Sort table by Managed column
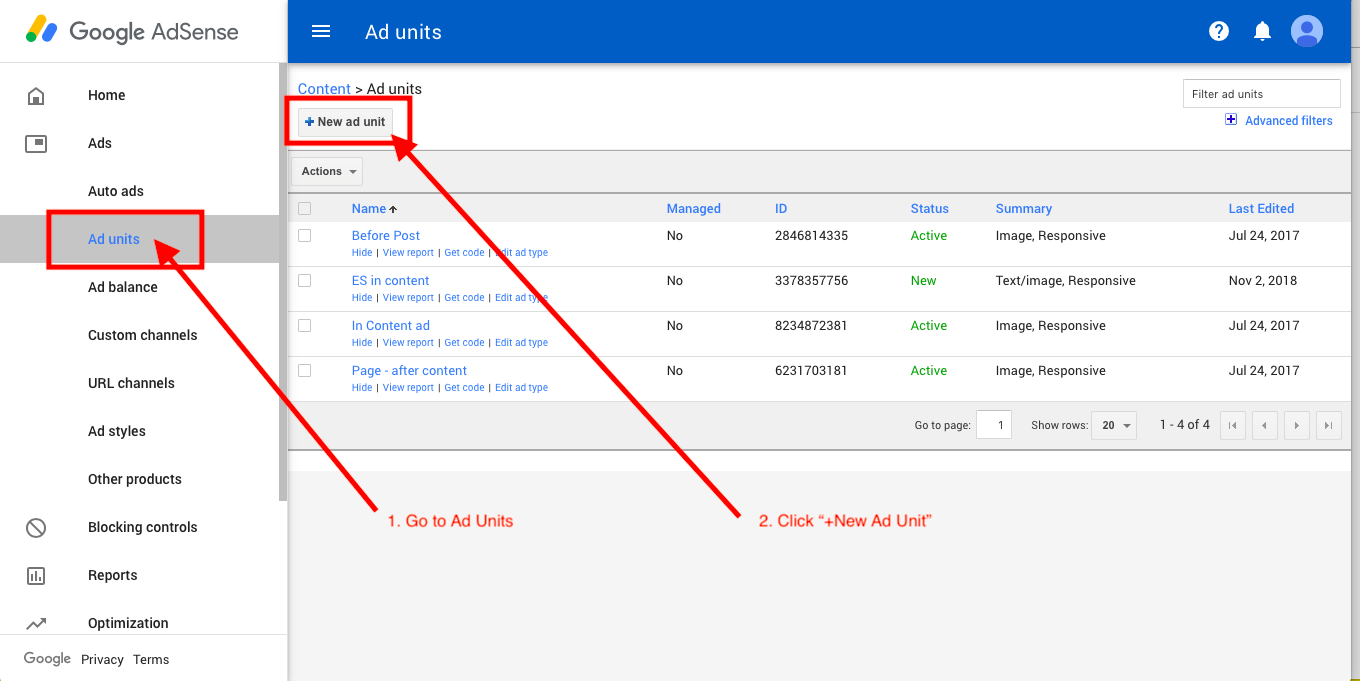 (x=693, y=209)
